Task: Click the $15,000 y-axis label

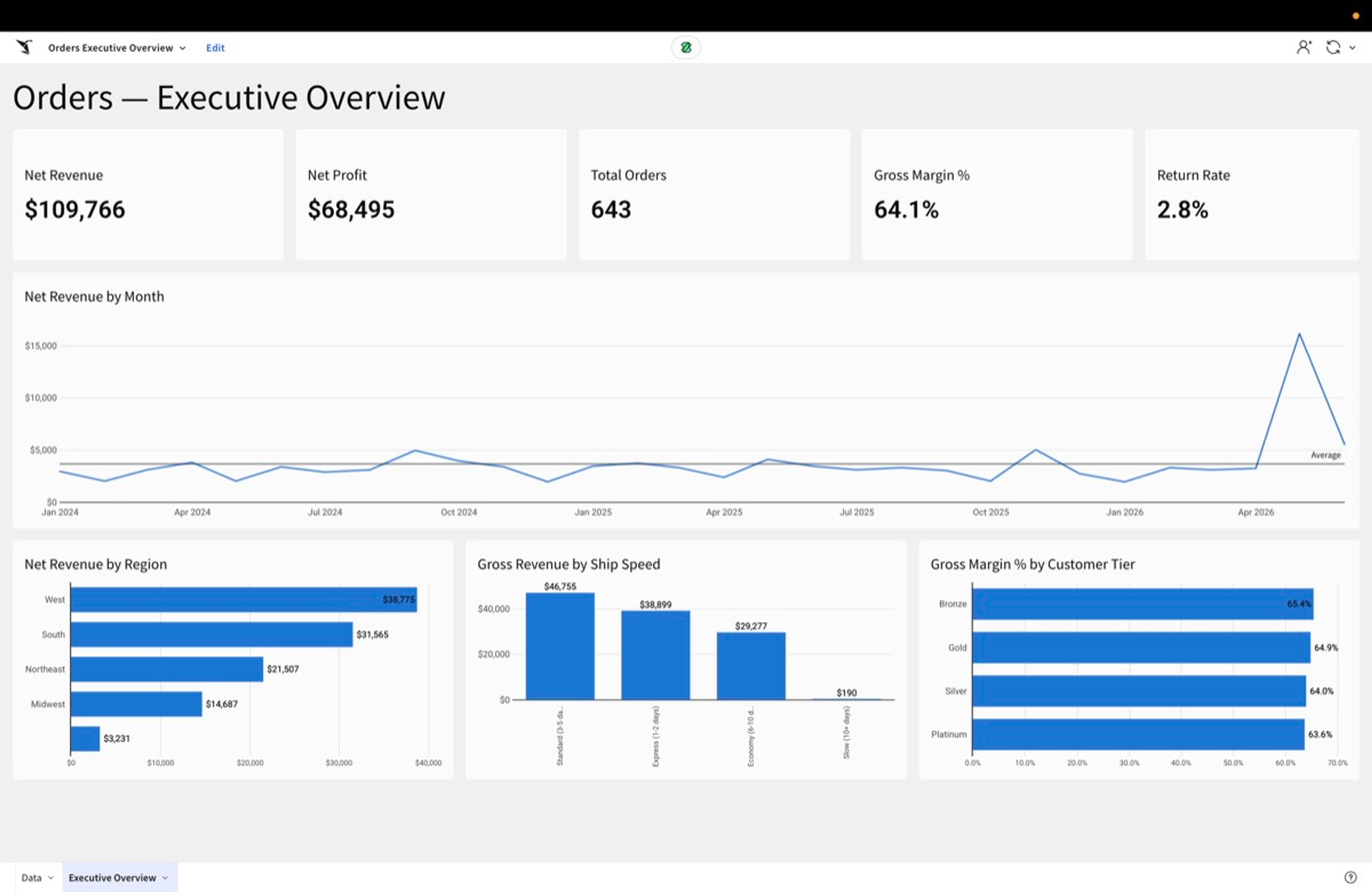Action: [41, 346]
